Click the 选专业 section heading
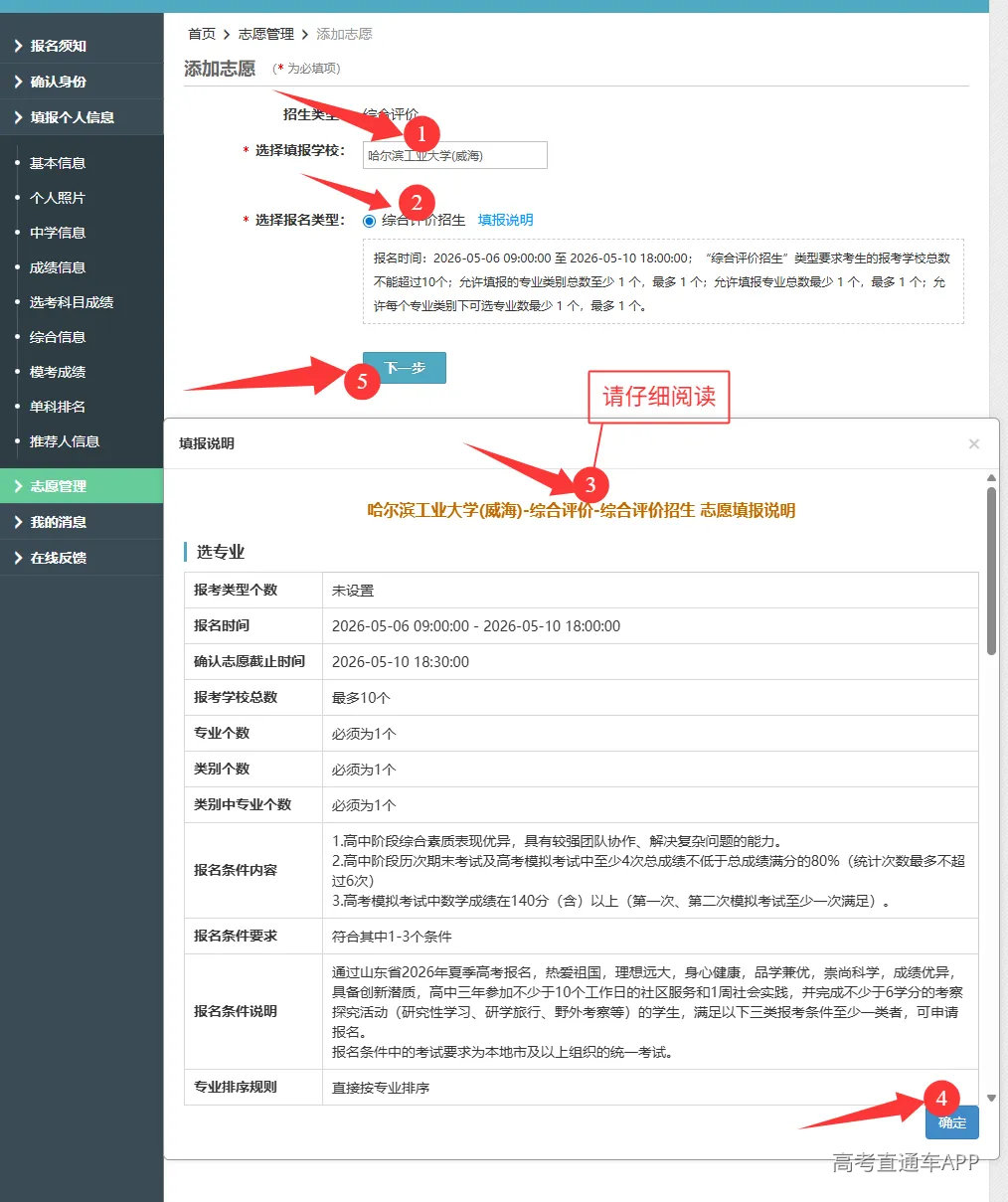 tap(220, 552)
